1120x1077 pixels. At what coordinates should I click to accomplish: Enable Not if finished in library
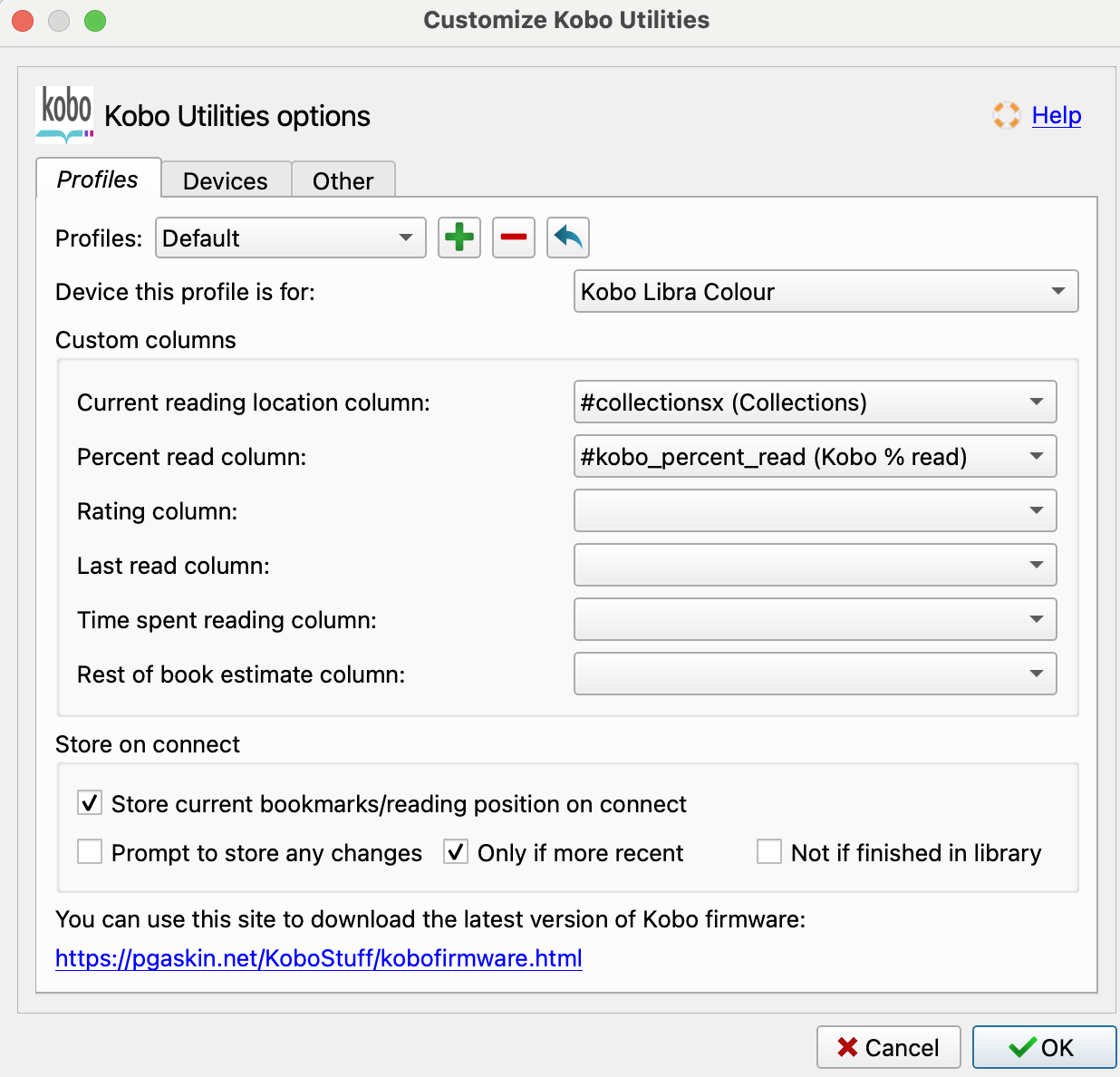point(769,852)
